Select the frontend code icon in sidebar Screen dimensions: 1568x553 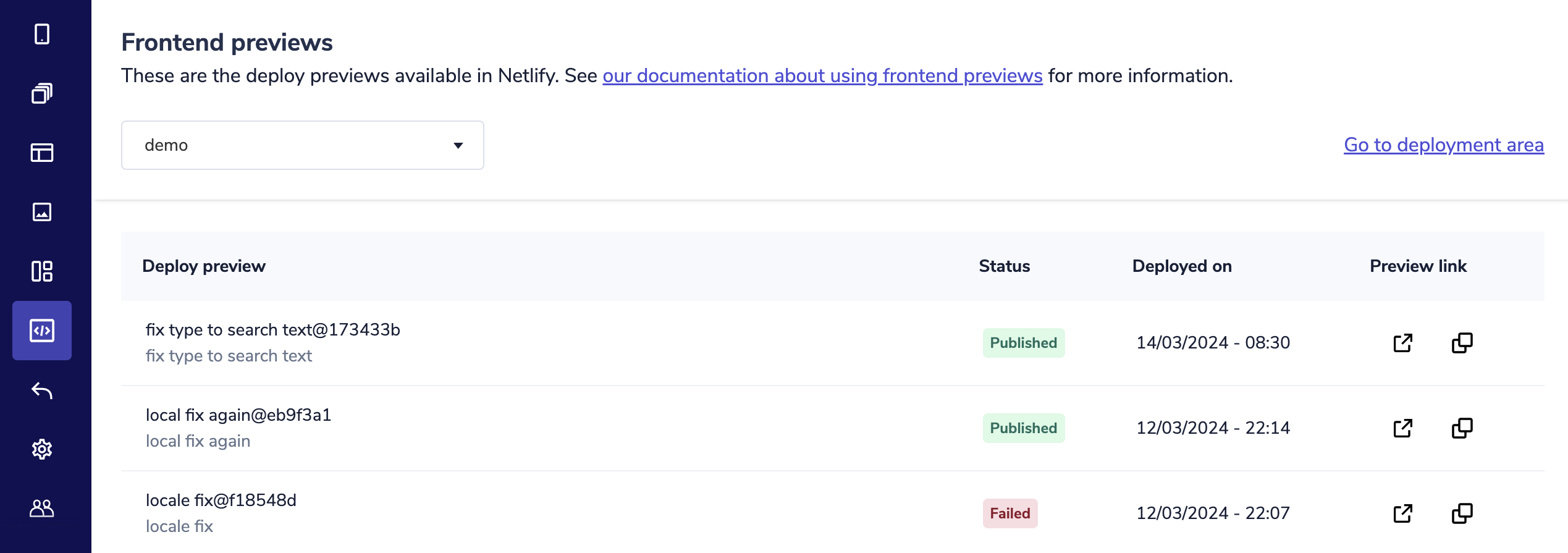42,331
